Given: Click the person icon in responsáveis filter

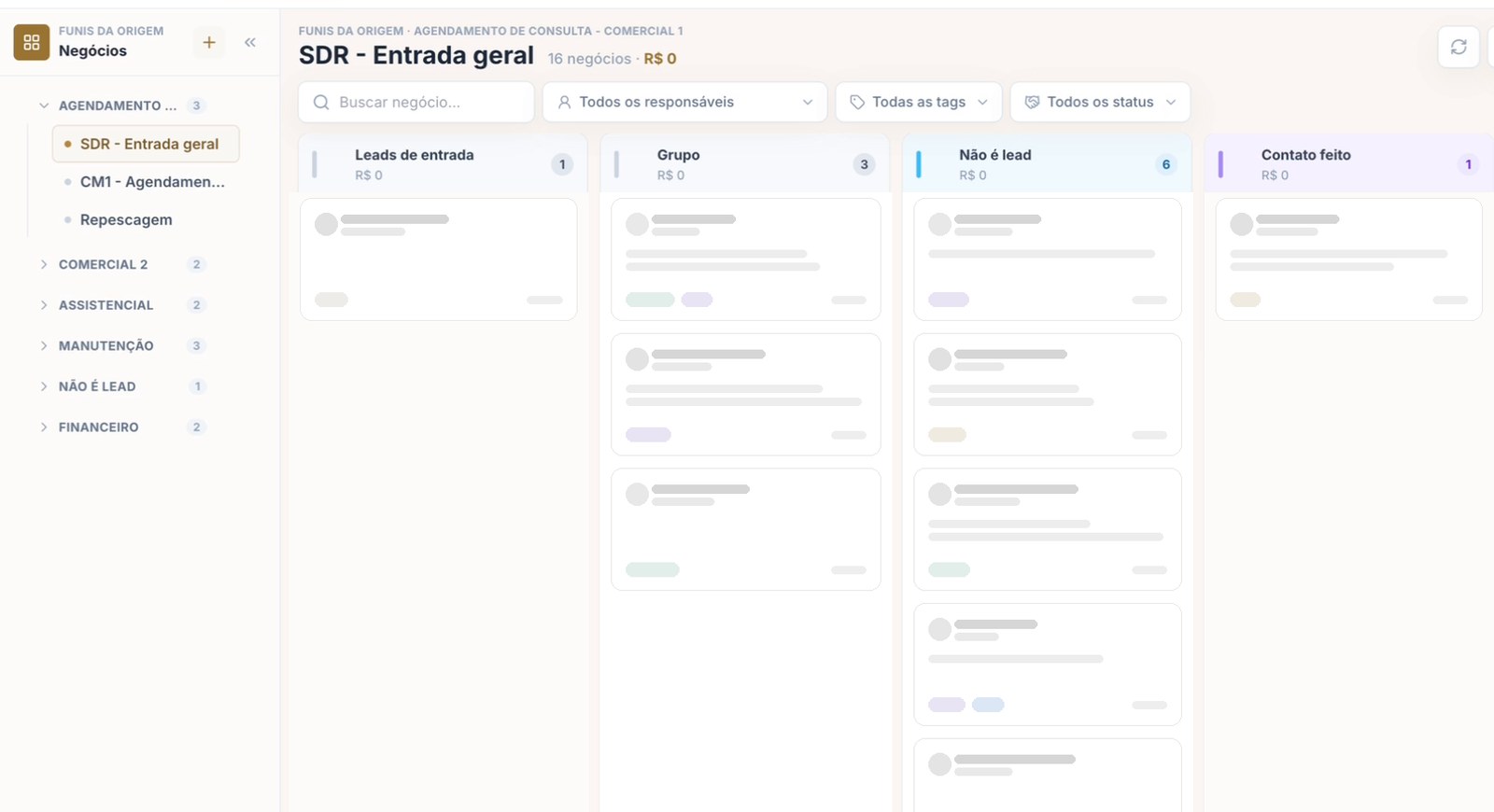Looking at the screenshot, I should [565, 103].
